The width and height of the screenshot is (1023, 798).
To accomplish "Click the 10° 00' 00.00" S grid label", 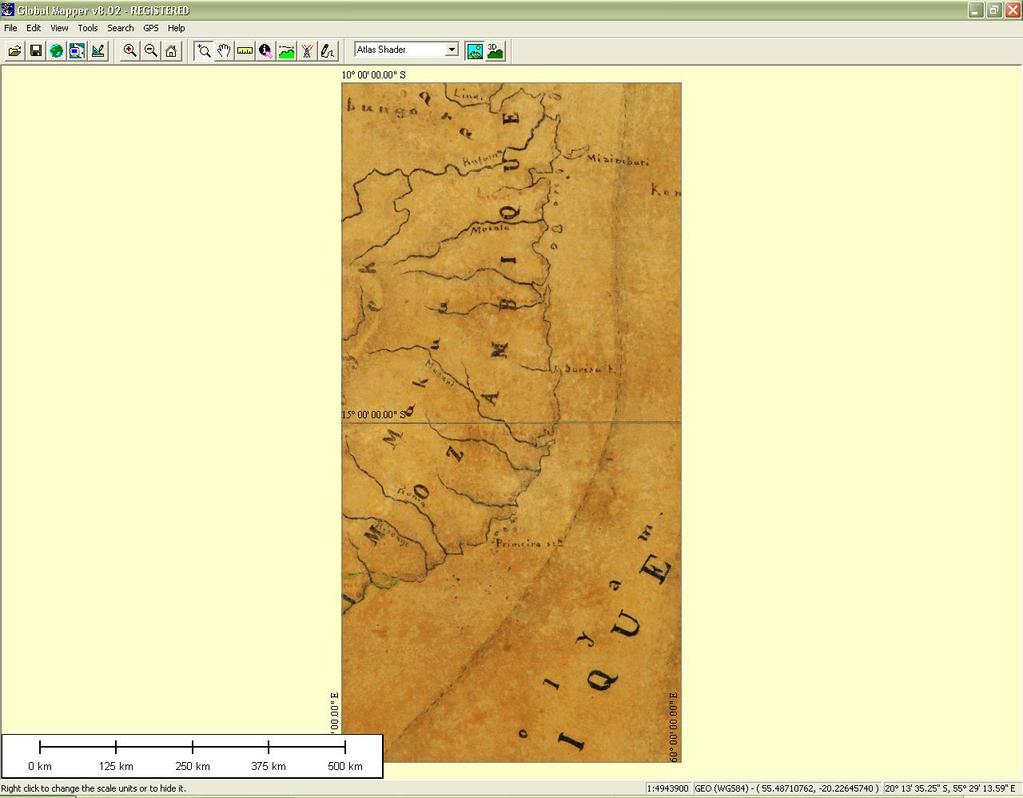I will 373,75.
